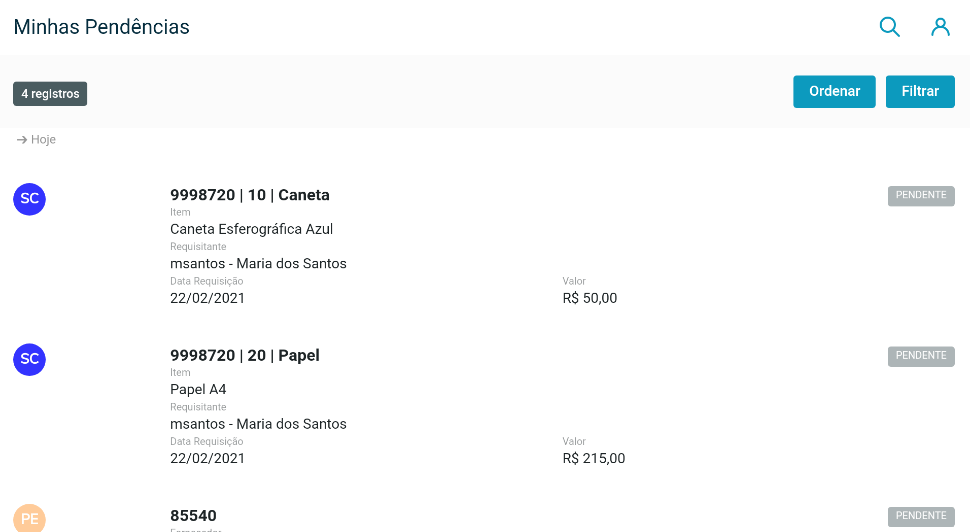Open the Filtrar filter options
The width and height of the screenshot is (970, 532).
point(920,91)
